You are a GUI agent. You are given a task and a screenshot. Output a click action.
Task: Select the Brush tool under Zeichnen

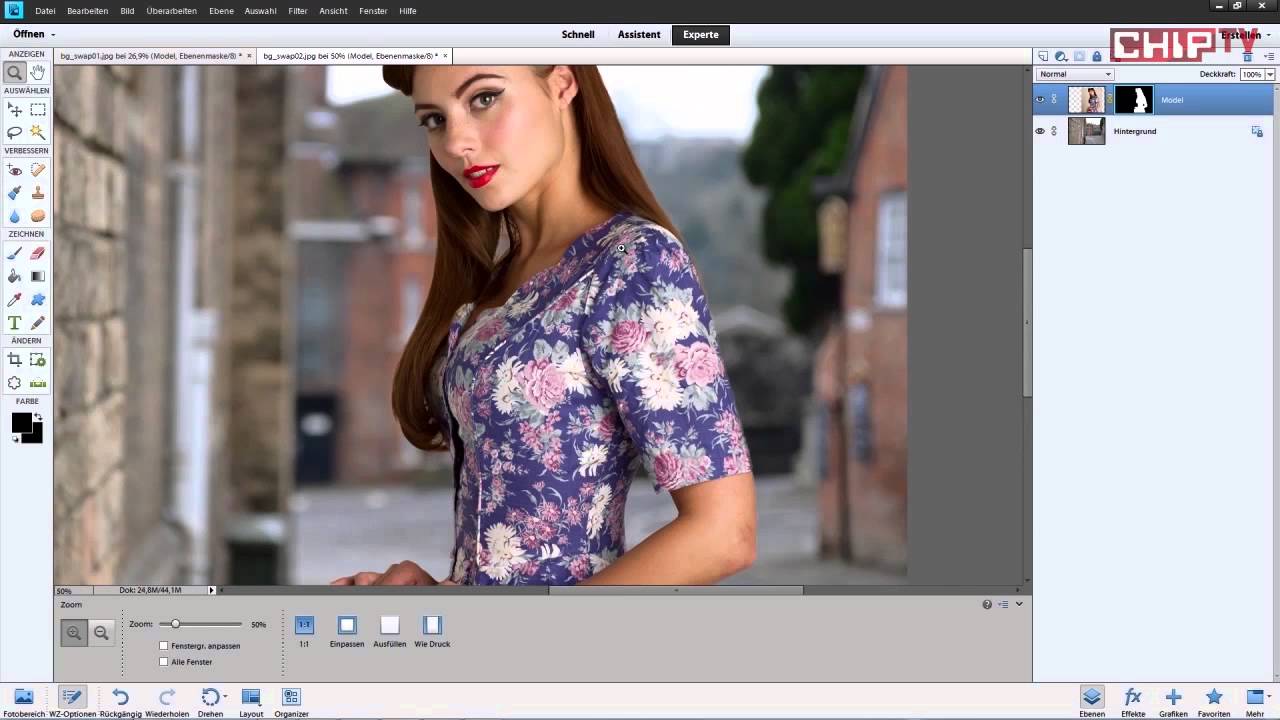point(15,254)
